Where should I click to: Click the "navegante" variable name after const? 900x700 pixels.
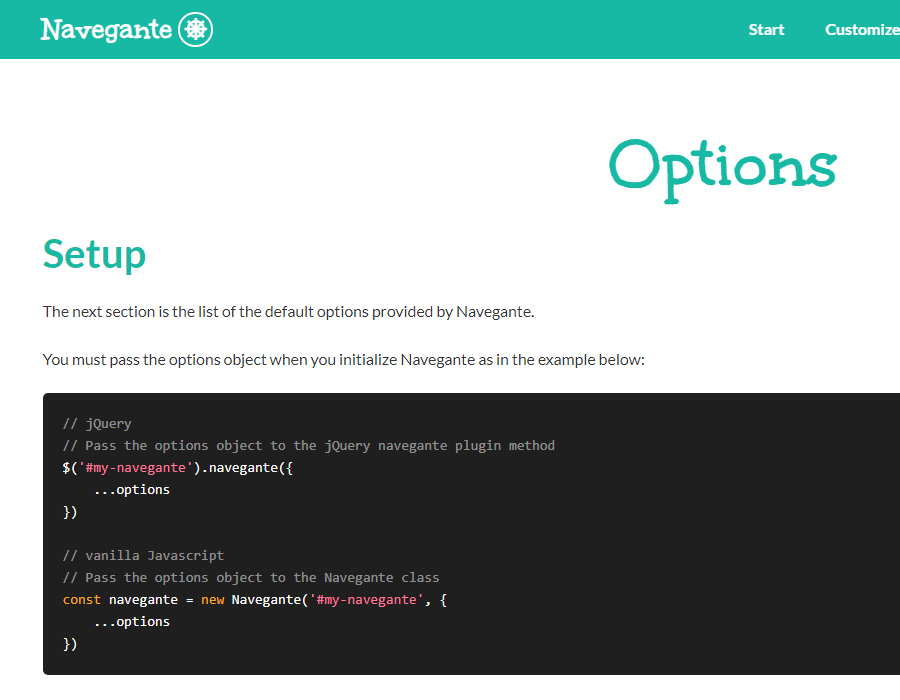click(143, 599)
